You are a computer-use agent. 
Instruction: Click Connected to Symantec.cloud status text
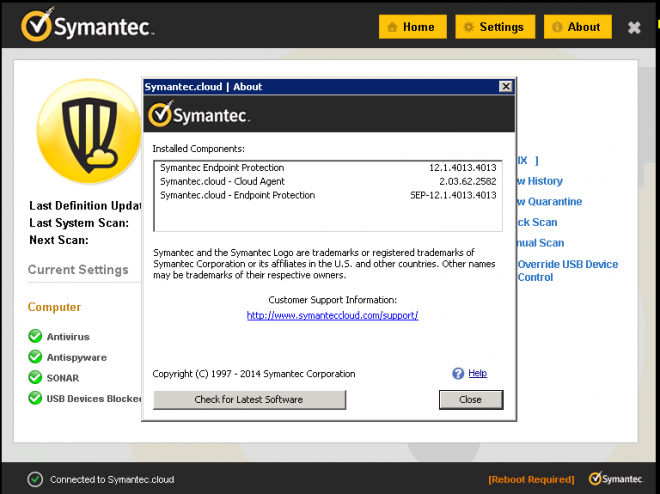[x=112, y=480]
